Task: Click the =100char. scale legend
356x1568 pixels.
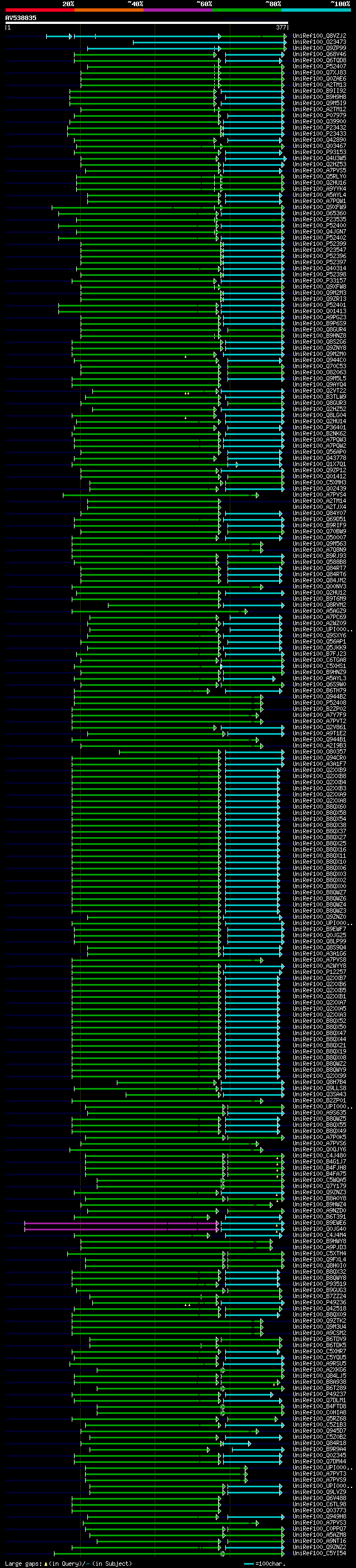Action: (x=264, y=1563)
